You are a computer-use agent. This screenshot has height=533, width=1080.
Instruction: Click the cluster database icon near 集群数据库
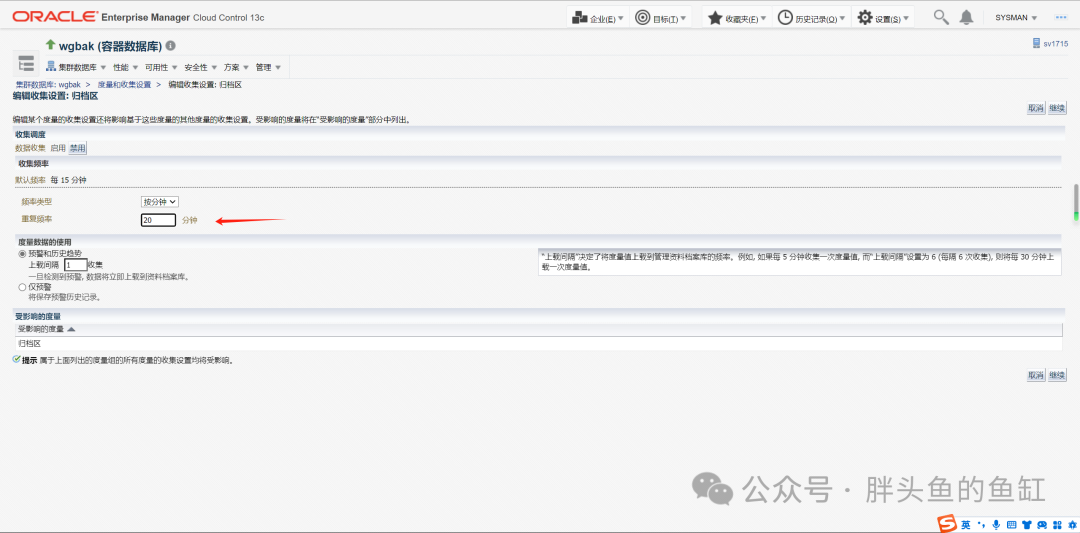coord(50,67)
